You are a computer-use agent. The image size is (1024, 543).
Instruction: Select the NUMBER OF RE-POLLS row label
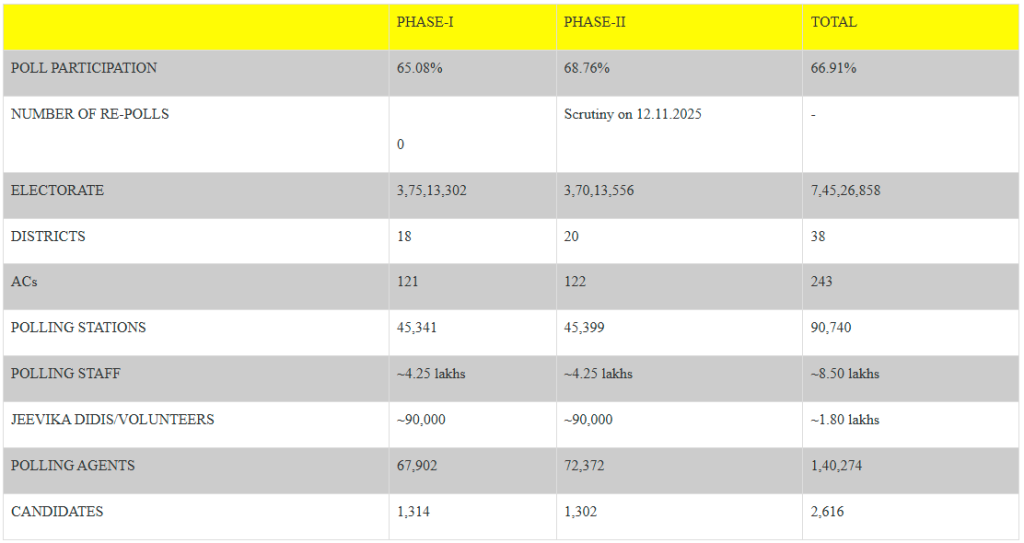tap(90, 114)
